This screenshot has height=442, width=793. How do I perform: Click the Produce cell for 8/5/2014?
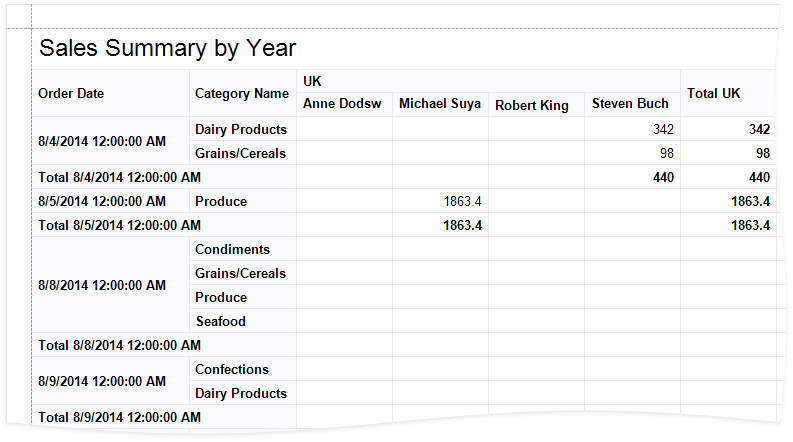pos(221,202)
